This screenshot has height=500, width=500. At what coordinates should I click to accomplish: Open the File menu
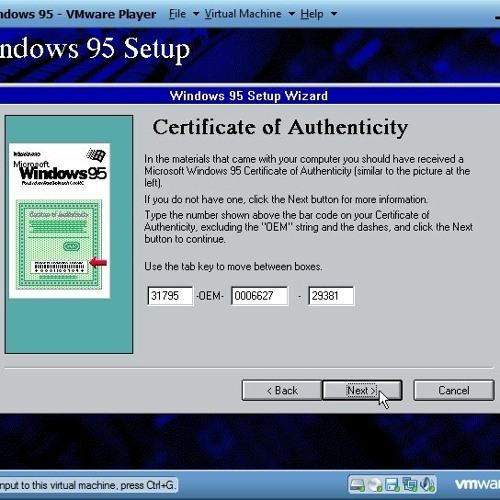[177, 14]
